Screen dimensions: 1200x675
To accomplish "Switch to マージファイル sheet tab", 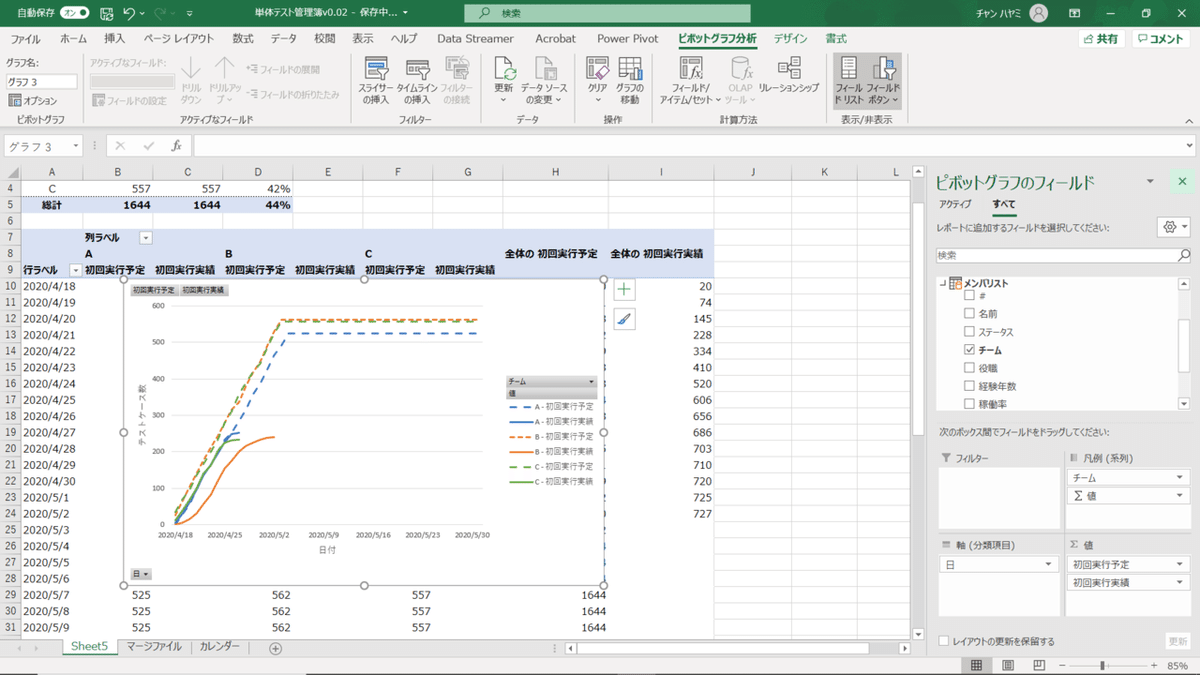I will (154, 647).
